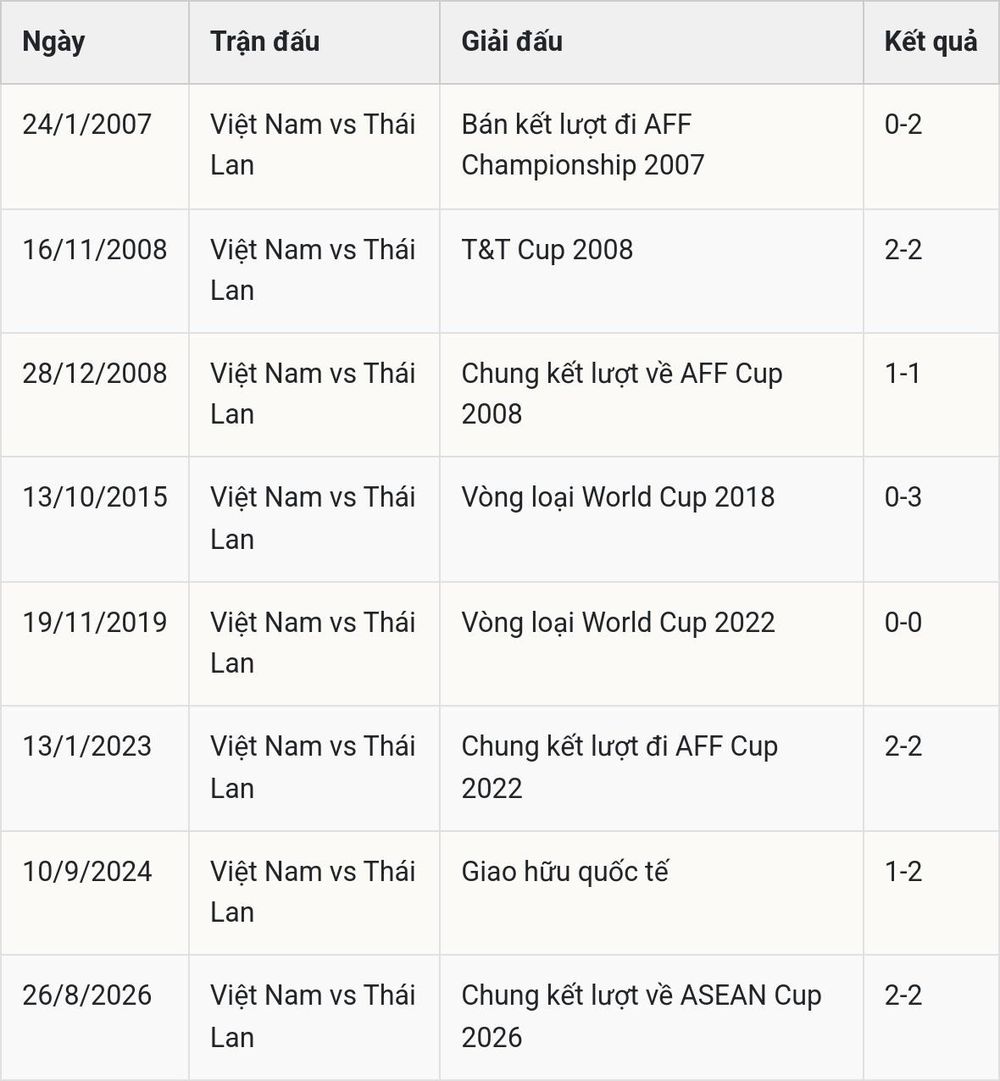Select the date 16/11/2008 cell
This screenshot has width=1000, height=1081.
pos(95,271)
